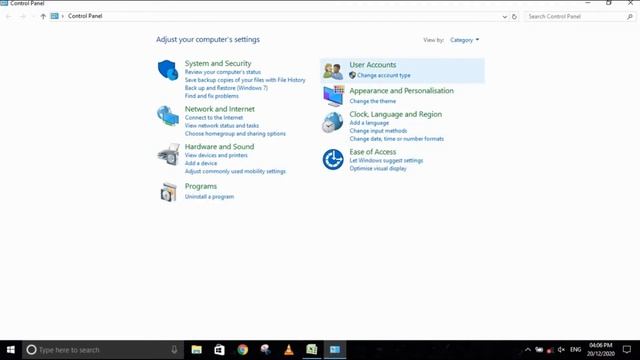Image resolution: width=640 pixels, height=360 pixels.
Task: Open Appearance and Personalisation monitor icon
Action: (333, 96)
